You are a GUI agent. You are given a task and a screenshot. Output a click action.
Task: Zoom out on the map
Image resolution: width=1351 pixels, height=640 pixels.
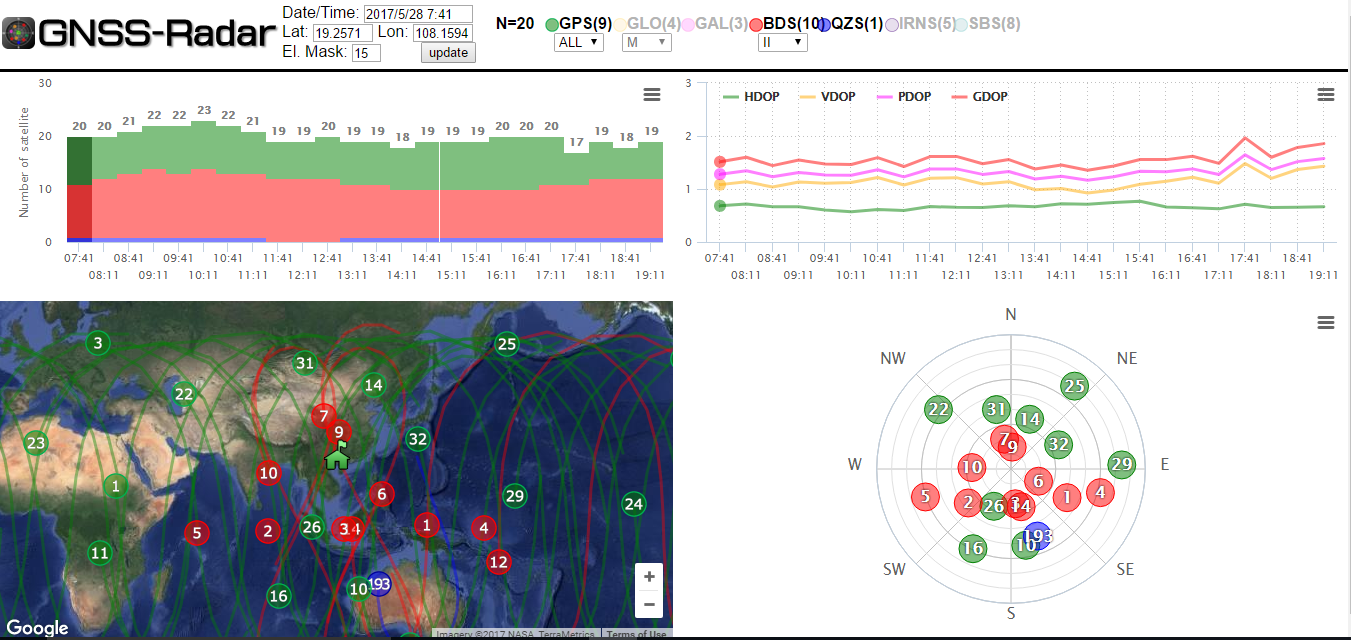tap(649, 604)
